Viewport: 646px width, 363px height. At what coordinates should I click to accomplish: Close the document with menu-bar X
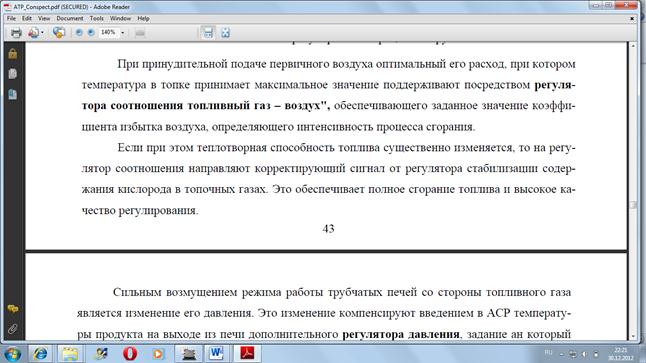click(632, 19)
